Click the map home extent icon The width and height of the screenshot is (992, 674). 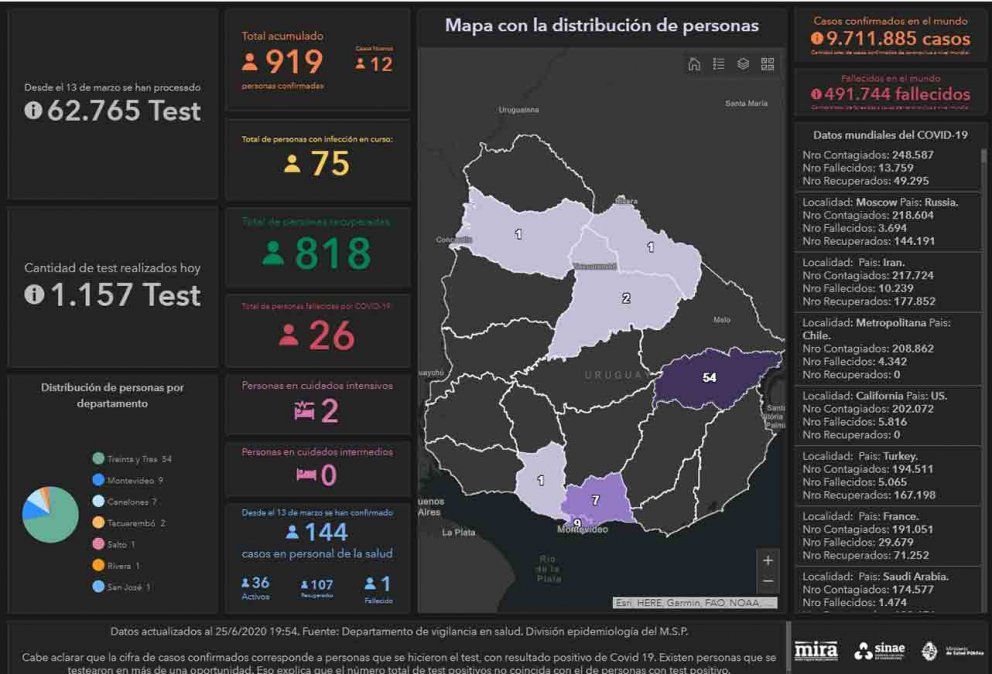click(694, 64)
